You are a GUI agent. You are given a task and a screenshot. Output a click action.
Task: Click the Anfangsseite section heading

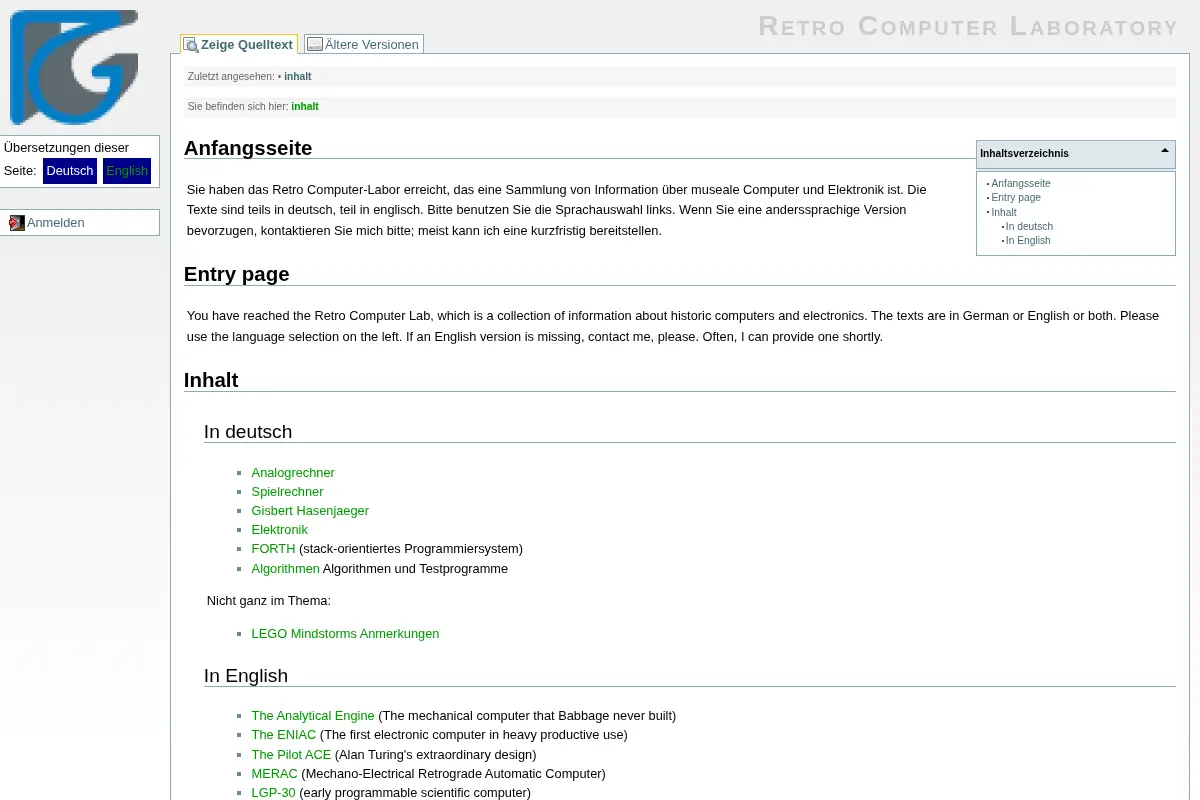(248, 148)
